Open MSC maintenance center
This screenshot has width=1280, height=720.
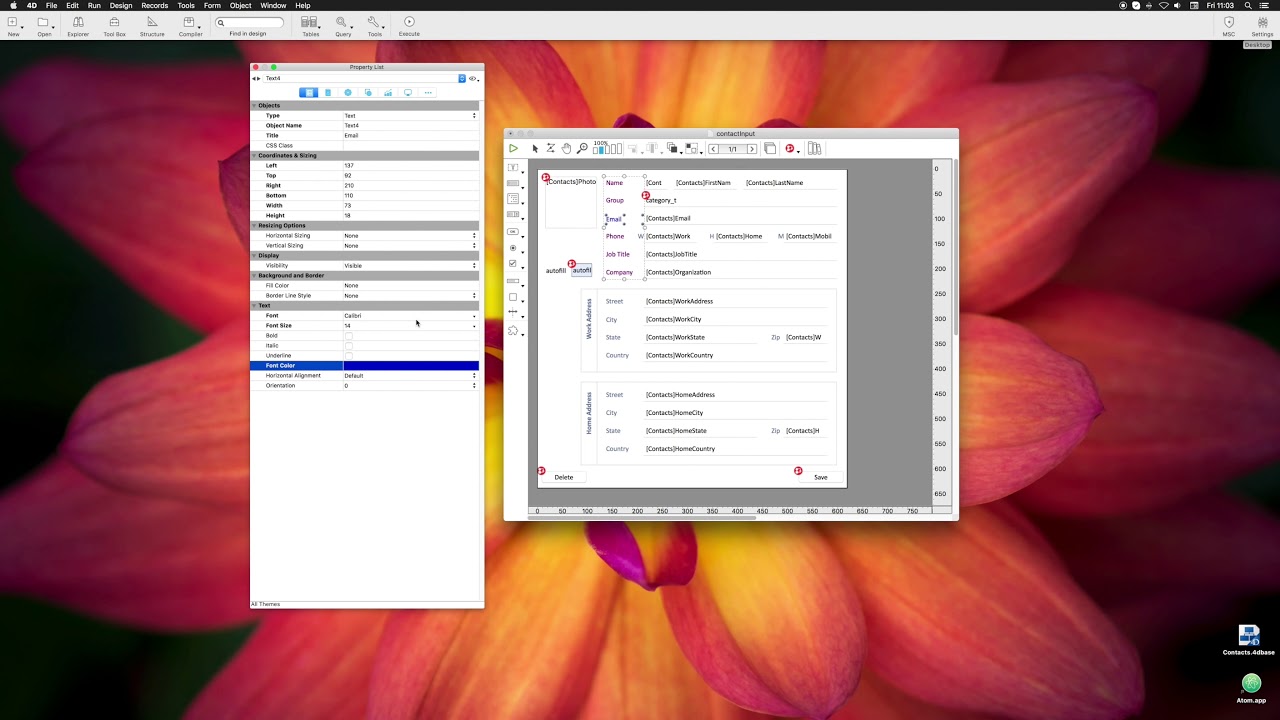pos(1228,26)
